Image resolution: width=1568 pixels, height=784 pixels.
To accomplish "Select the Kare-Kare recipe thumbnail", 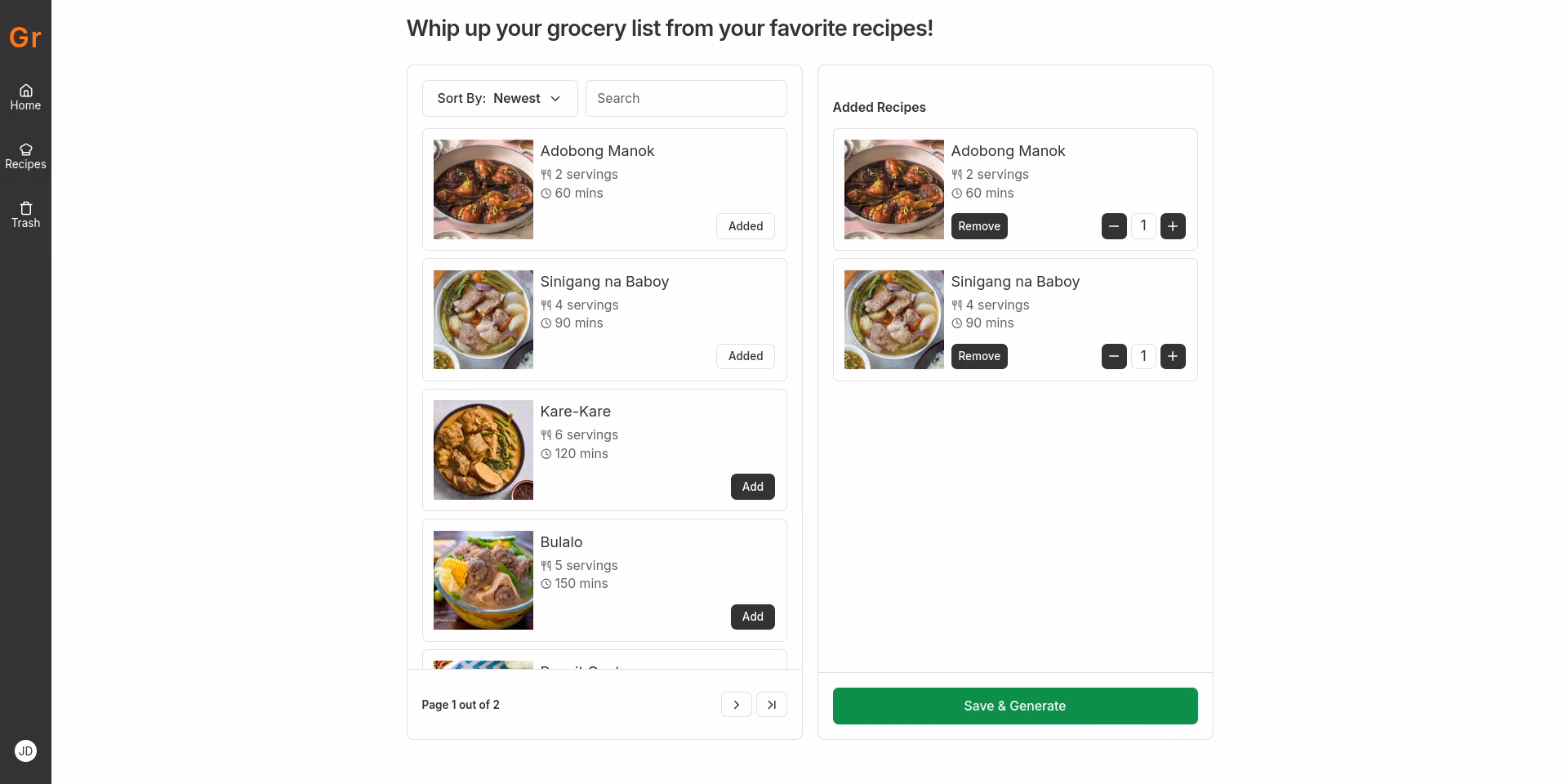I will [x=483, y=450].
